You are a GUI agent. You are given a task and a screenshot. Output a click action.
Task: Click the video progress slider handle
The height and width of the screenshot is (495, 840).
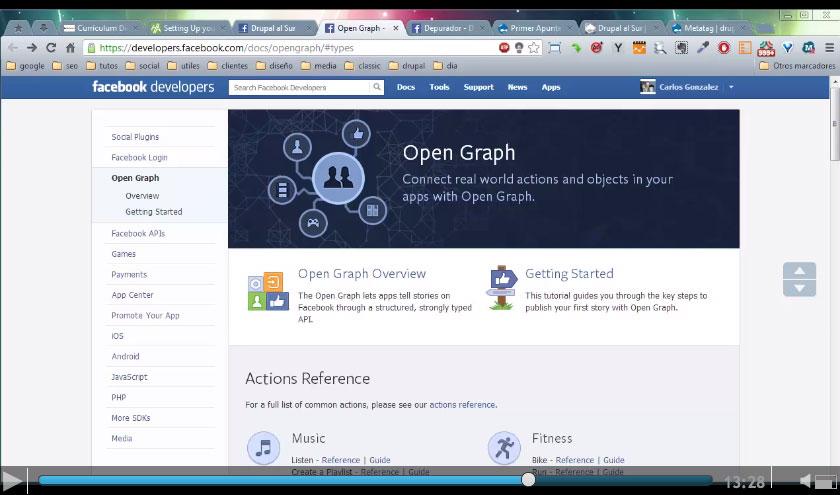(x=528, y=479)
